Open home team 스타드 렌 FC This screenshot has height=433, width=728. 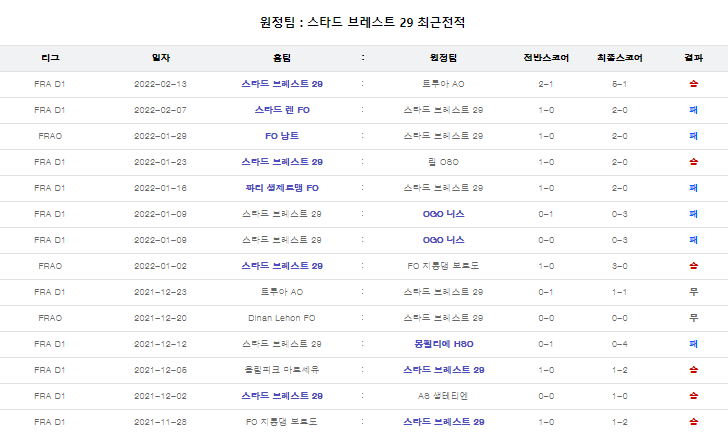[282, 110]
